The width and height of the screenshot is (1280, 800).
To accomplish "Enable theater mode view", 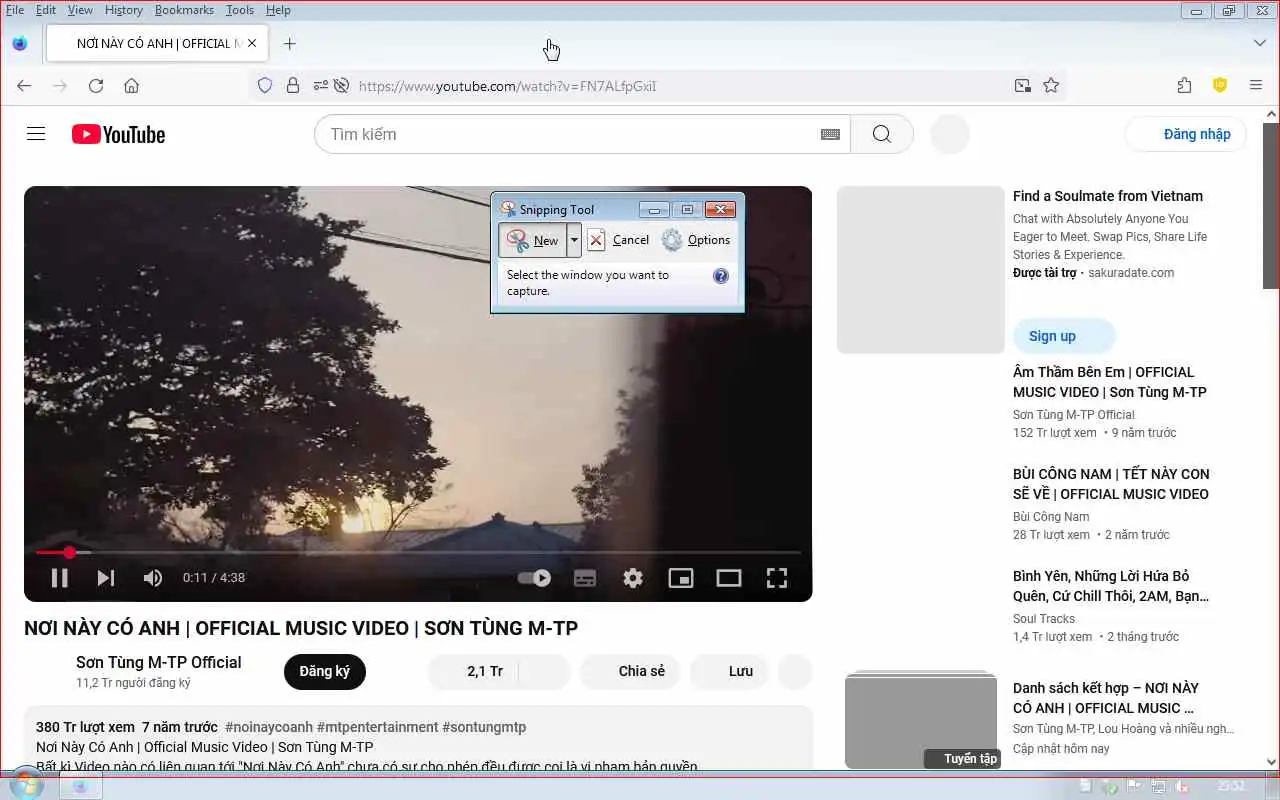I will coord(729,578).
